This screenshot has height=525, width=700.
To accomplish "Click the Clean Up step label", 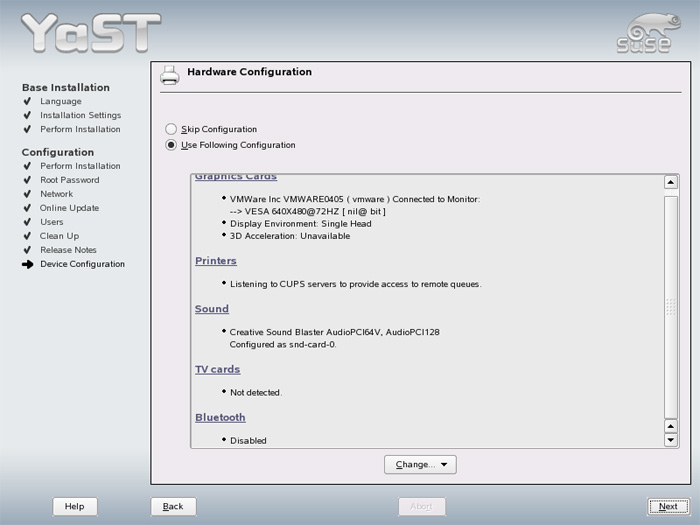I will (59, 236).
